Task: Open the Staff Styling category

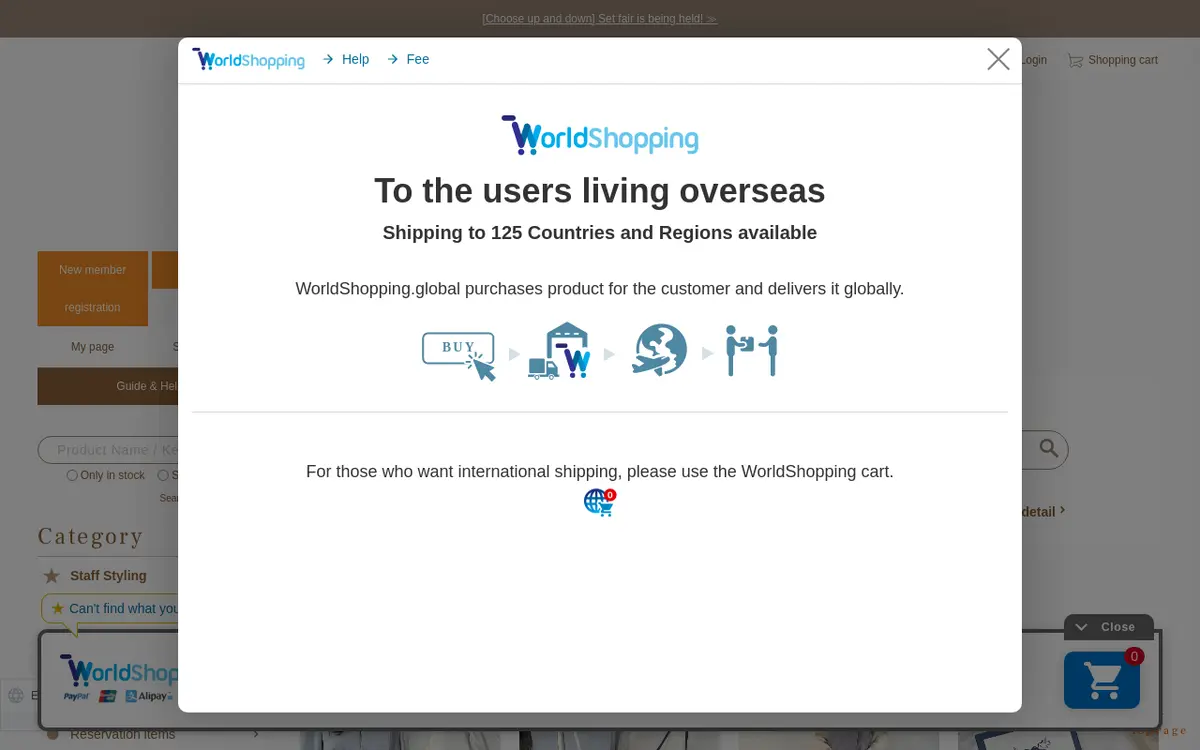Action: click(108, 575)
